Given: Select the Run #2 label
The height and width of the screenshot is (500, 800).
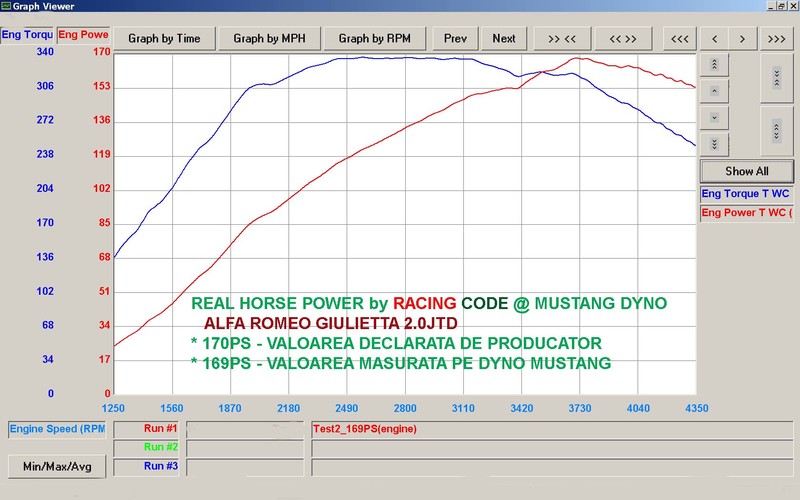Looking at the screenshot, I should pos(146,447).
